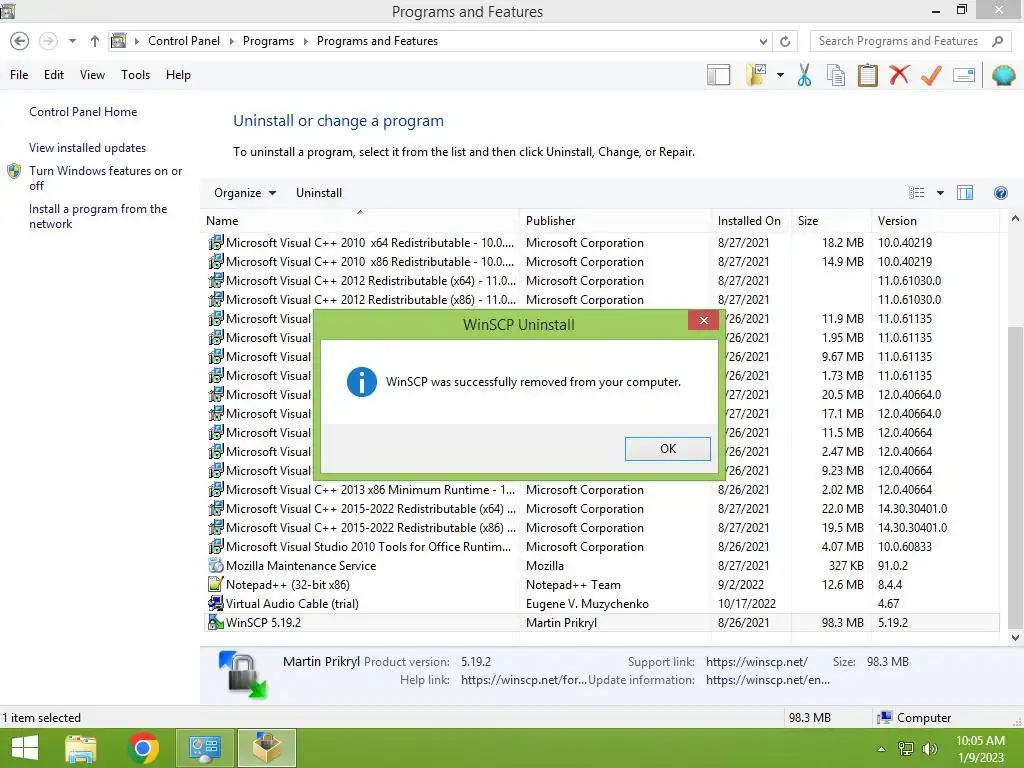Click the globe toolbar icon

point(1004,75)
